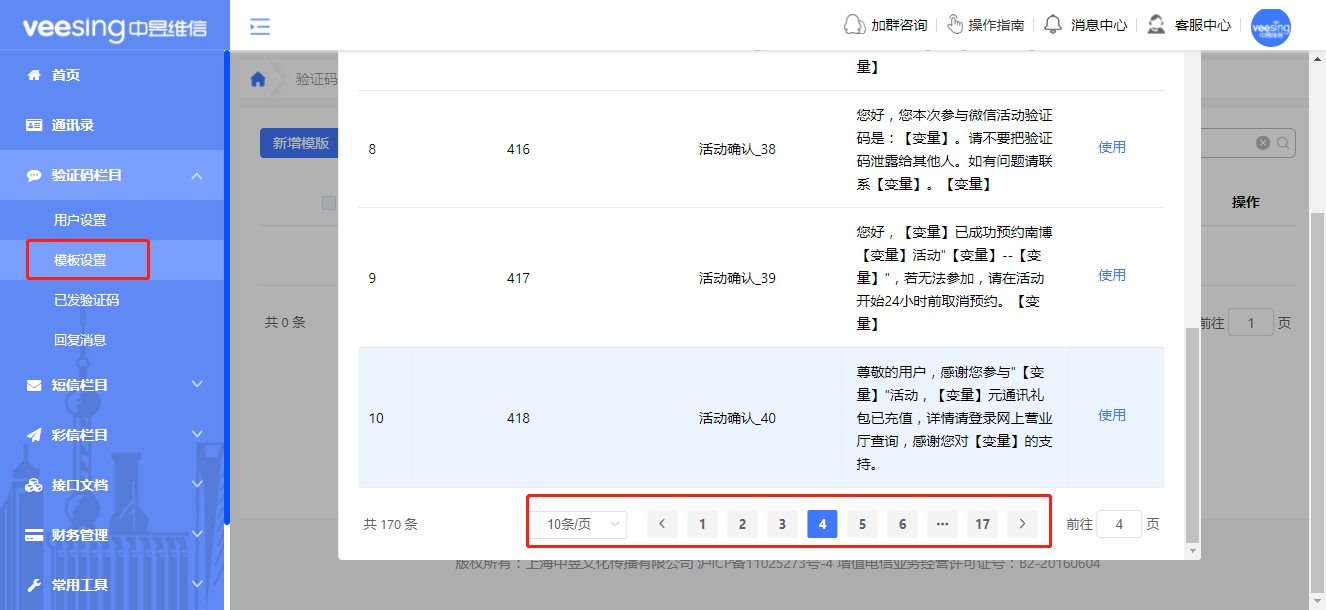The image size is (1326, 610).
Task: Open 模板设置 submenu item
Action: point(80,260)
